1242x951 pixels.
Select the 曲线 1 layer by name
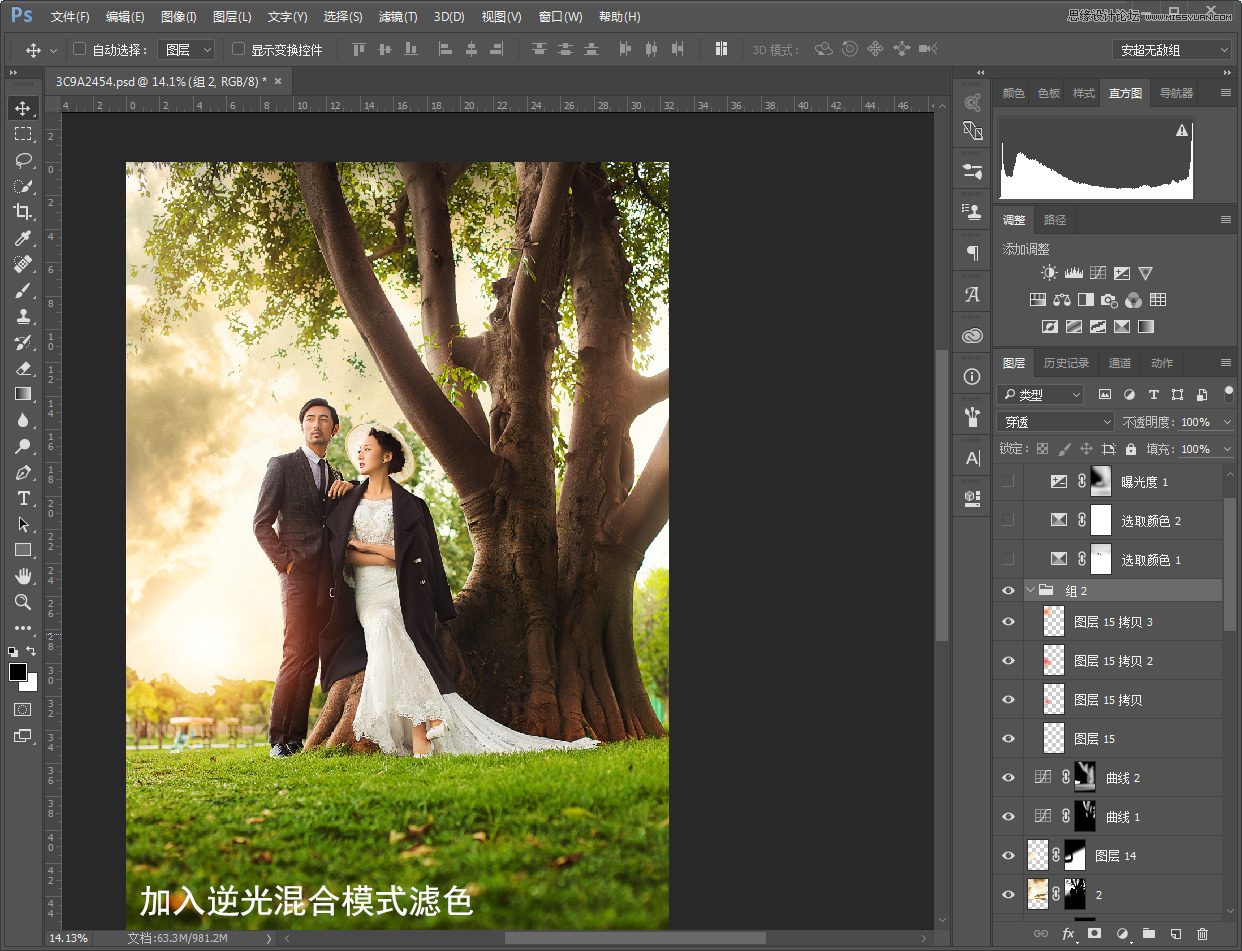click(x=1123, y=817)
